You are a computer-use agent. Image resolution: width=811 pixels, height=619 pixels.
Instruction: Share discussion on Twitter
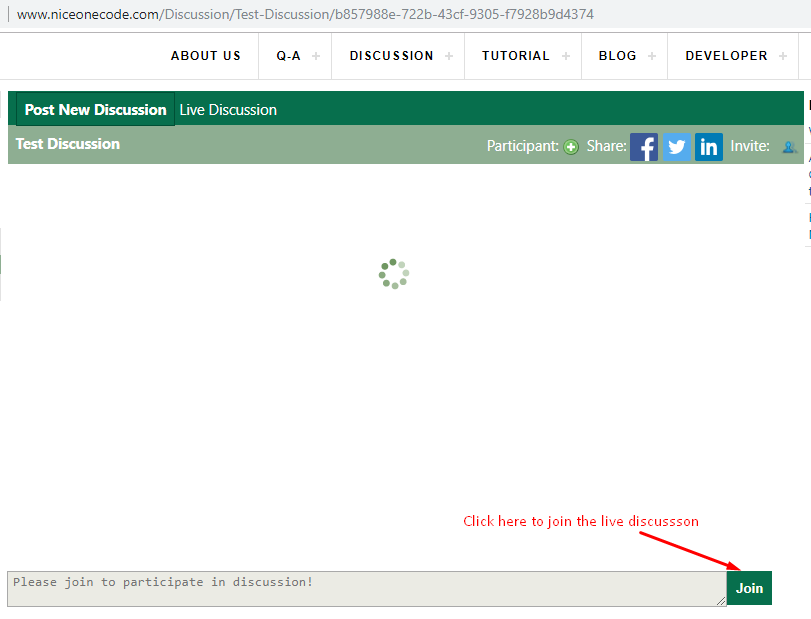point(677,147)
